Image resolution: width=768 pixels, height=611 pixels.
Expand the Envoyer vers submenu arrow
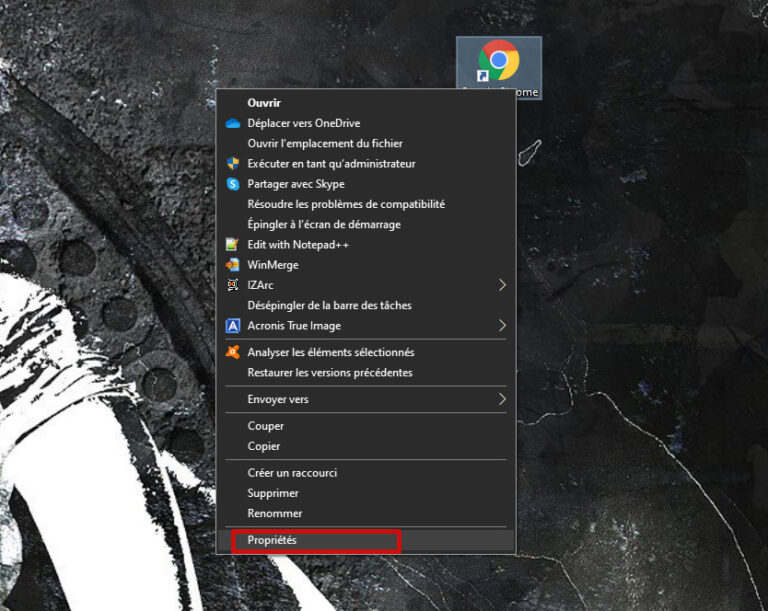(x=502, y=399)
